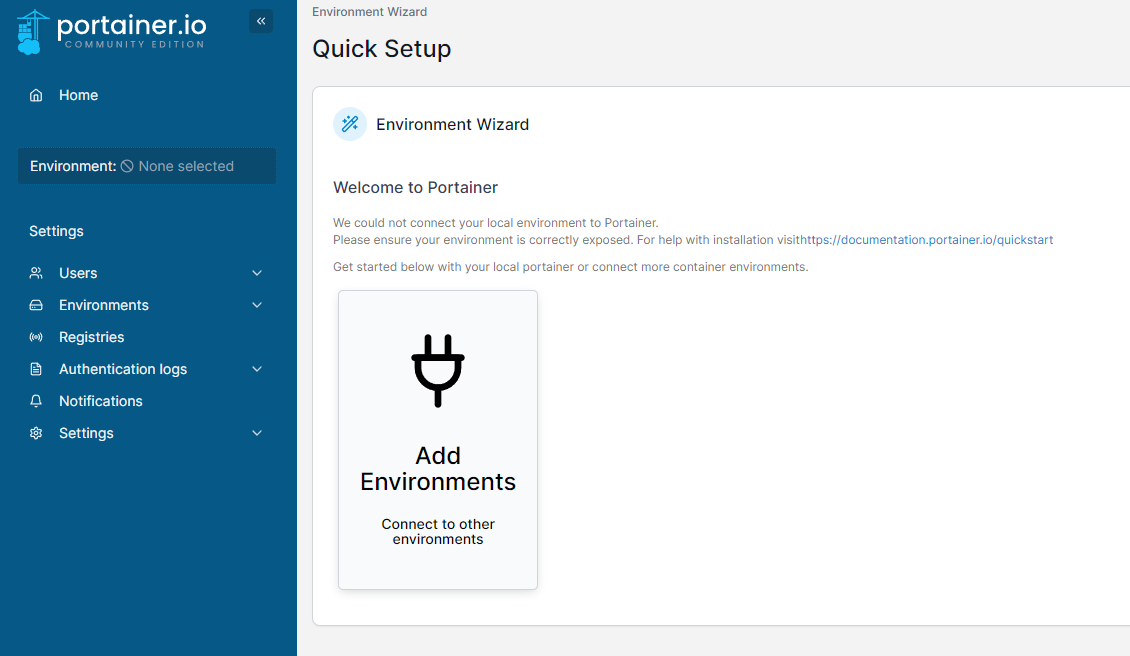The width and height of the screenshot is (1130, 656).
Task: Click the Home house icon
Action: [x=36, y=95]
